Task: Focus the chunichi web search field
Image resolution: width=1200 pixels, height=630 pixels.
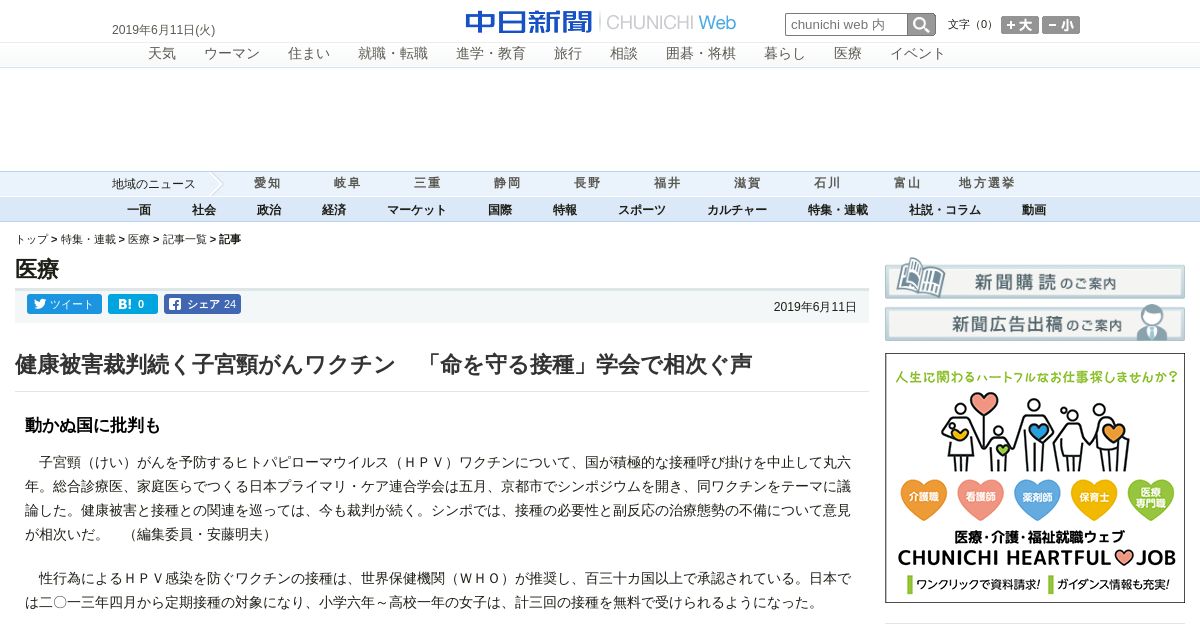Action: [x=846, y=25]
